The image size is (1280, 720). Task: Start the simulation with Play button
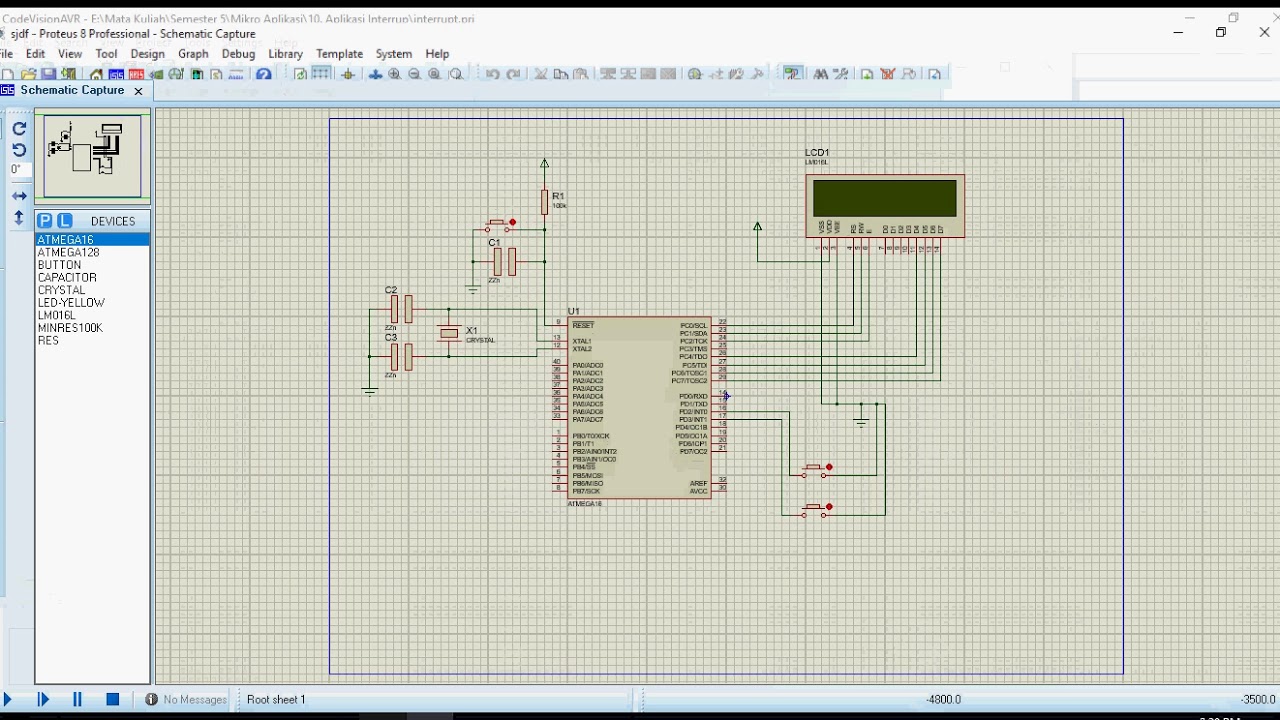click(6, 700)
